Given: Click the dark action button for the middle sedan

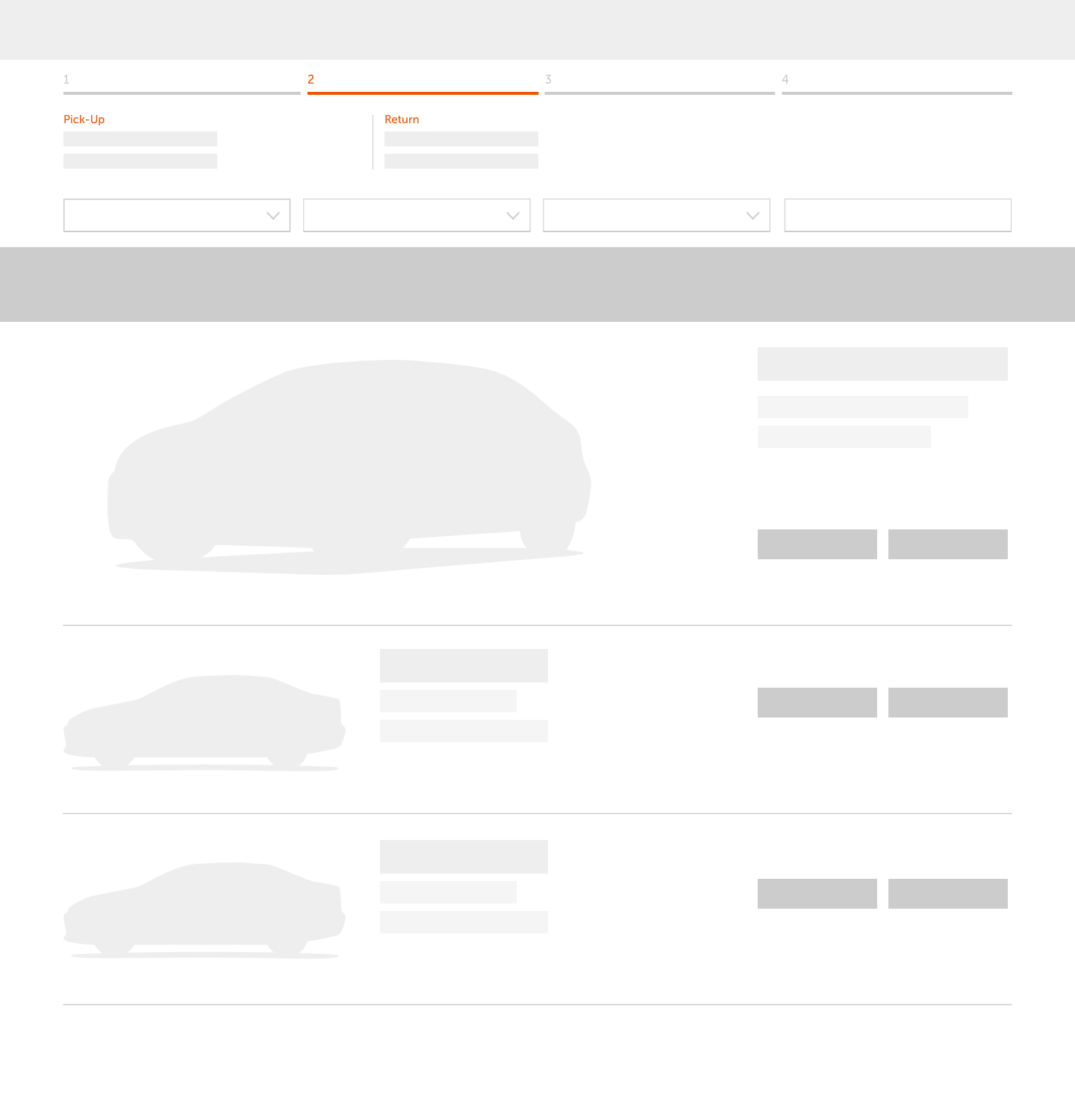Looking at the screenshot, I should tap(817, 702).
